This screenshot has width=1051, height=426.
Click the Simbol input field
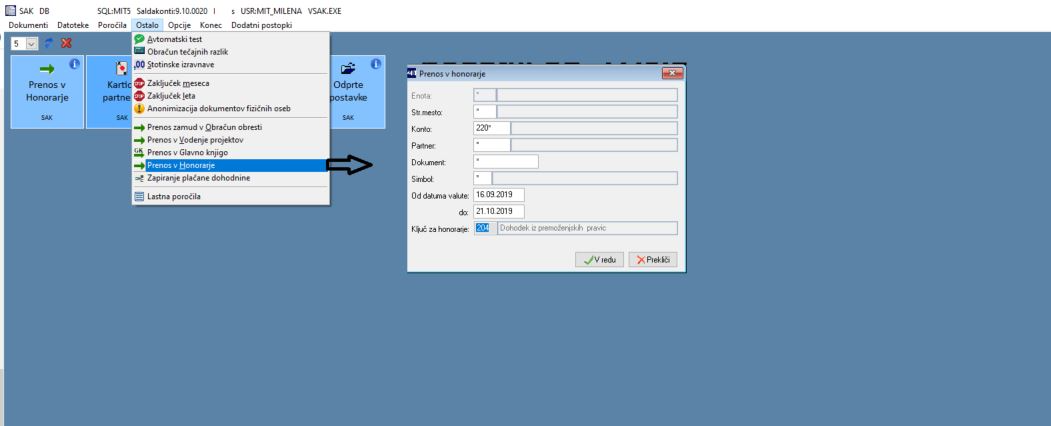pos(482,178)
